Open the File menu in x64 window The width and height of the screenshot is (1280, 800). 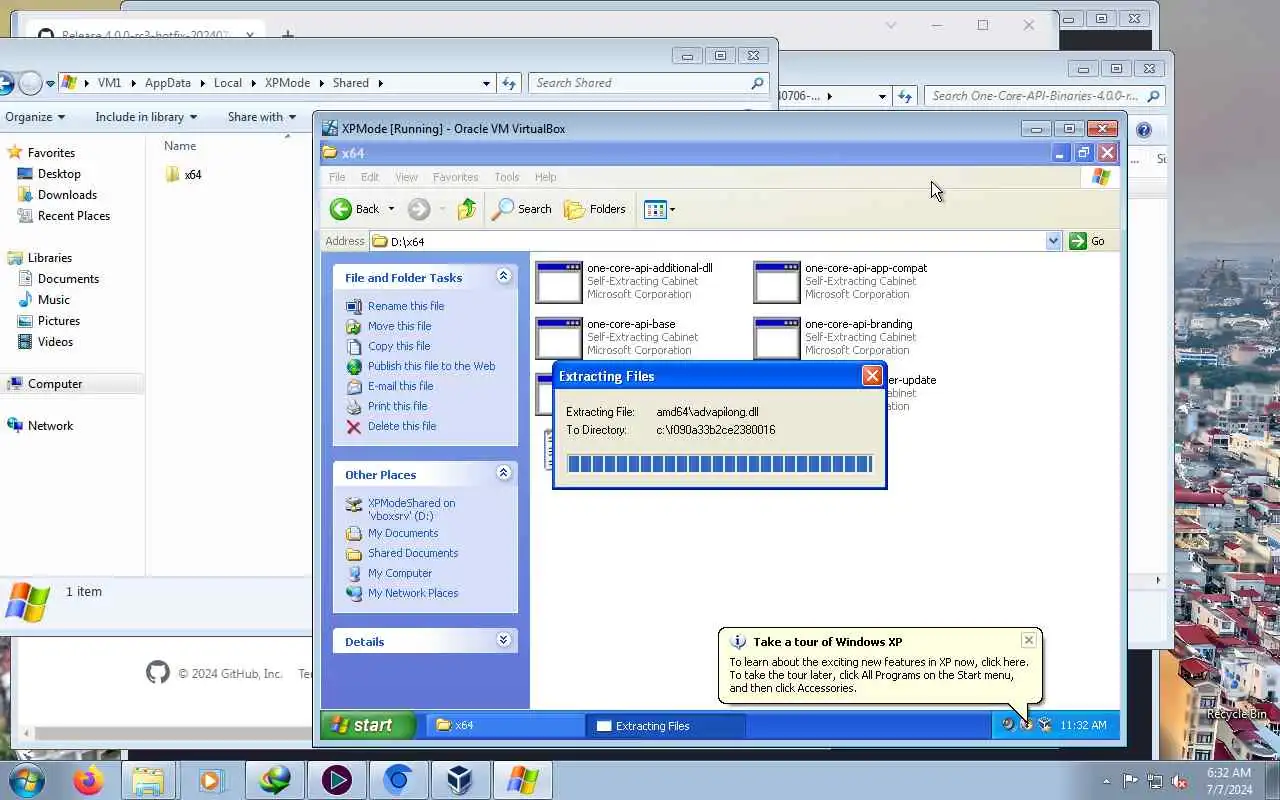[x=337, y=177]
